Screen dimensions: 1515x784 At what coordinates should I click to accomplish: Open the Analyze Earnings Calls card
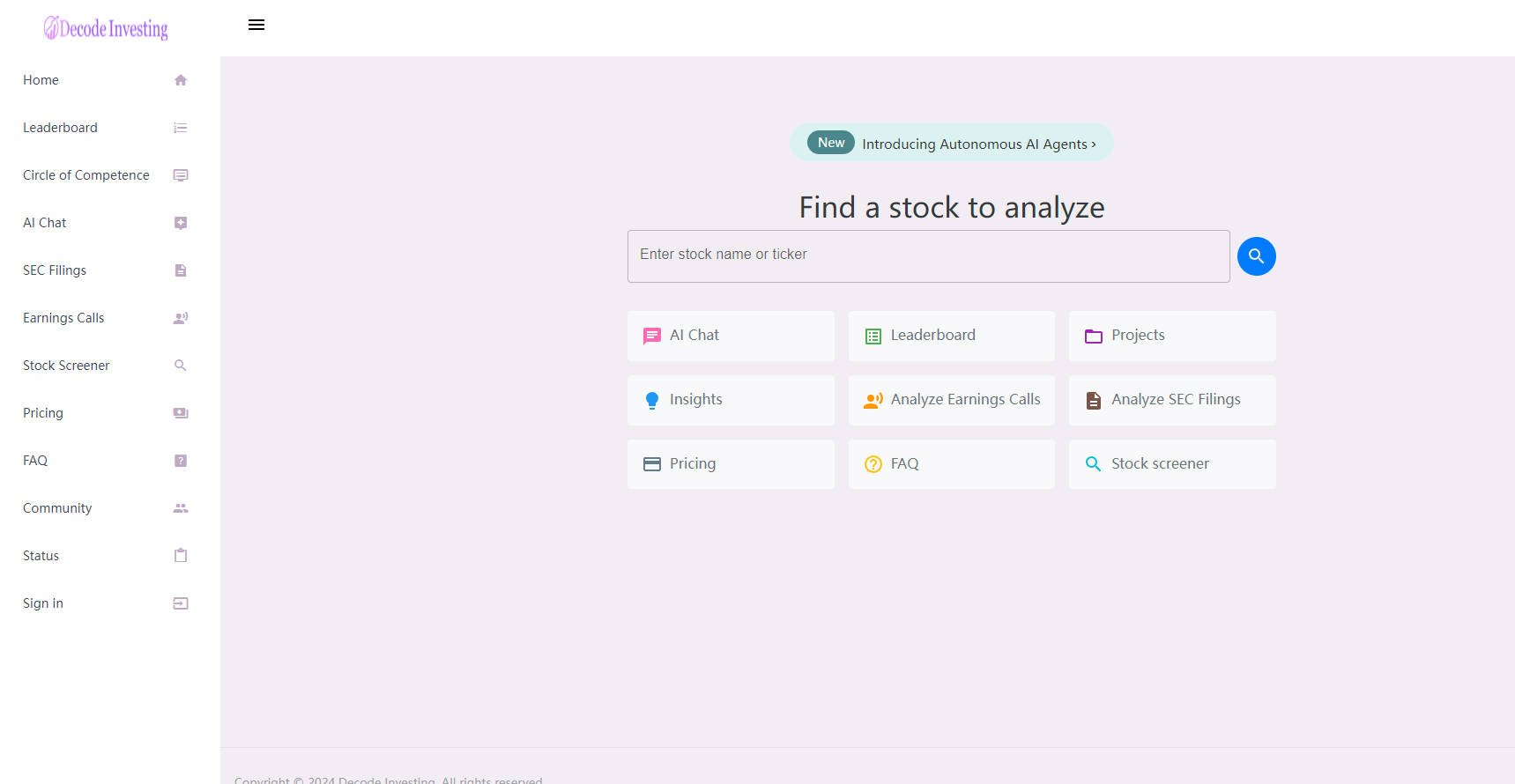(x=952, y=400)
